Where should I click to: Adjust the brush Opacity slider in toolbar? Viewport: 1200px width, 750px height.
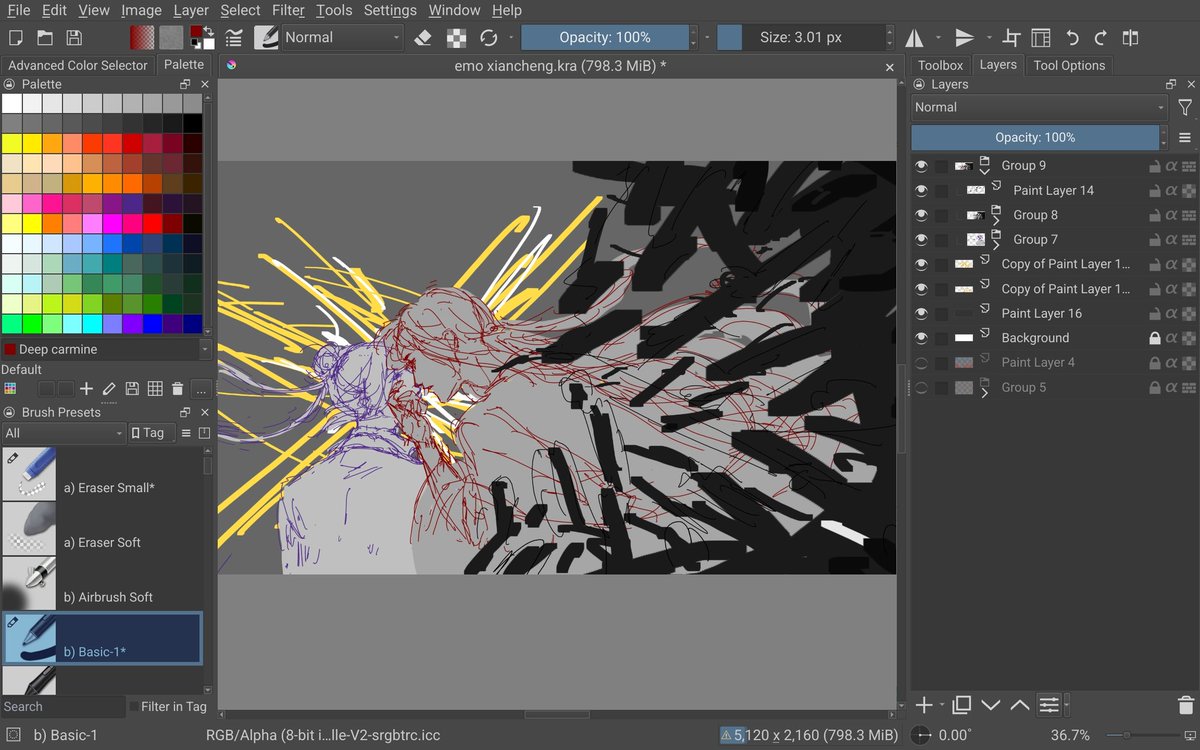pyautogui.click(x=605, y=38)
